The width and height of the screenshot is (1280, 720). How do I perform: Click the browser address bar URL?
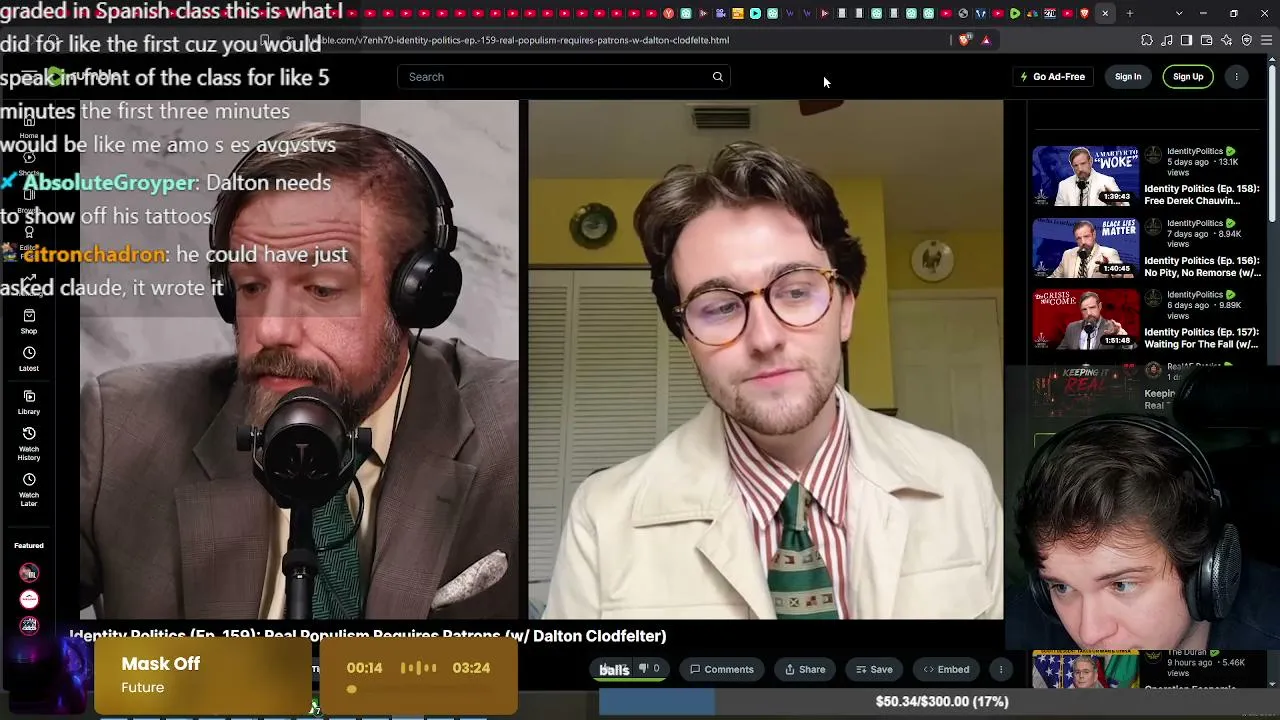tap(520, 40)
